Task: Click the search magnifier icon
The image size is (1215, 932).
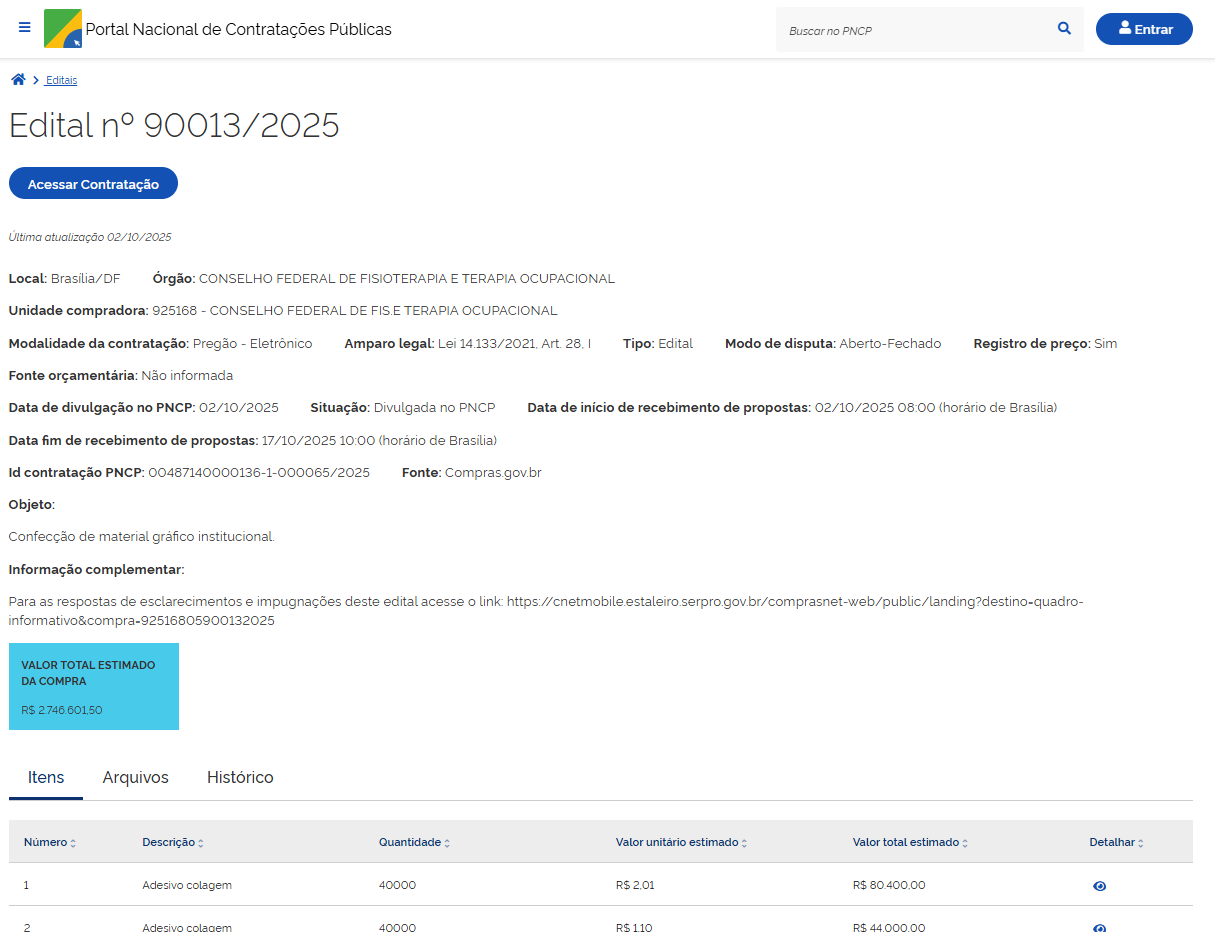Action: (x=1064, y=29)
